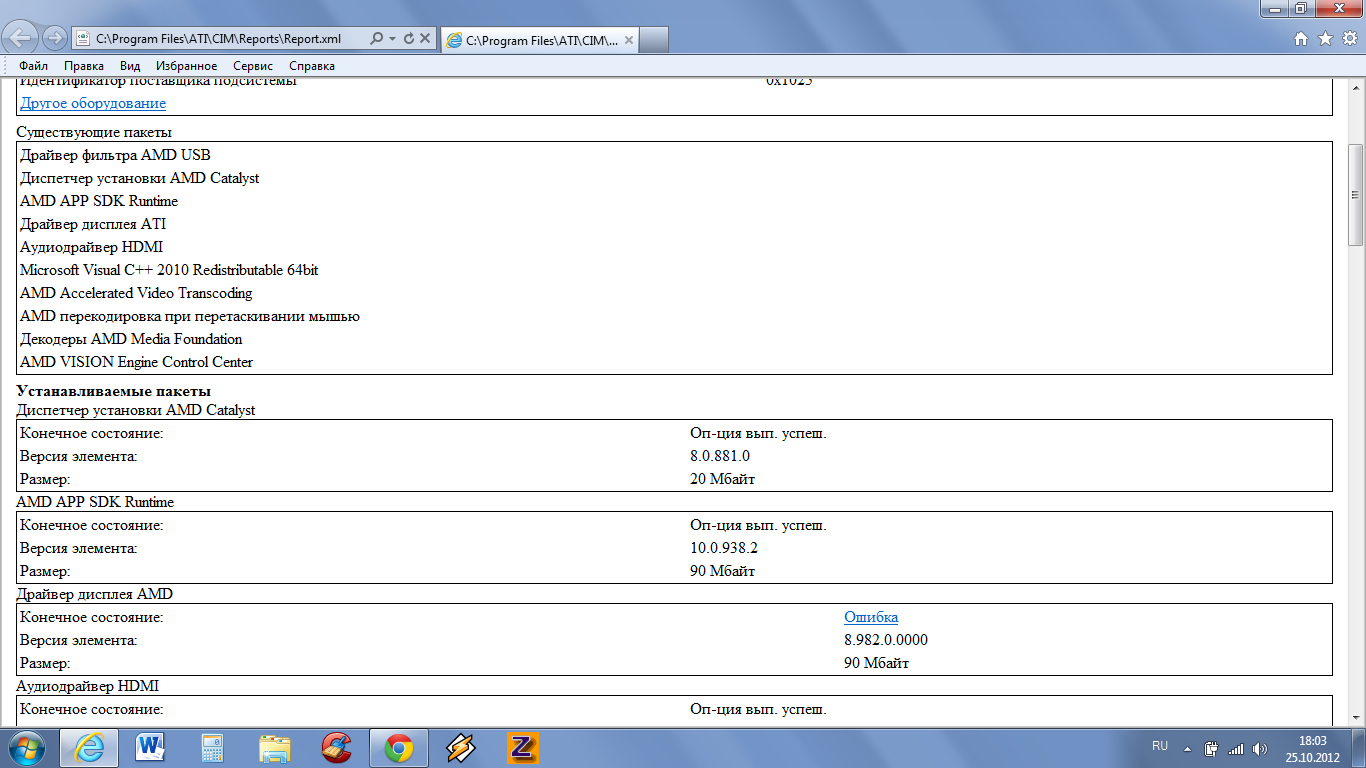Show hidden tray icons arrow
This screenshot has height=768, width=1366.
[x=1188, y=747]
